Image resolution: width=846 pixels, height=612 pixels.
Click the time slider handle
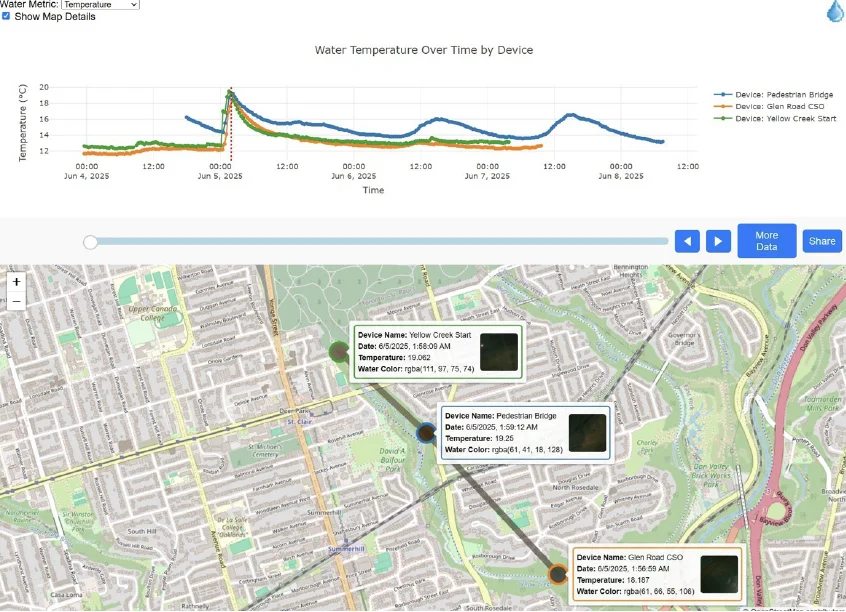[91, 241]
